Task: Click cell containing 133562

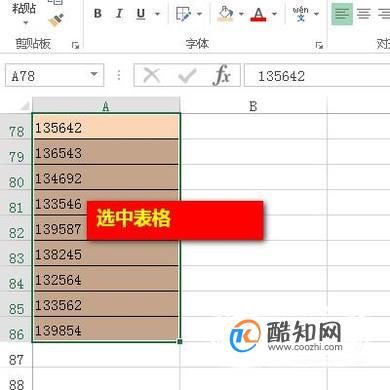Action: (106, 304)
